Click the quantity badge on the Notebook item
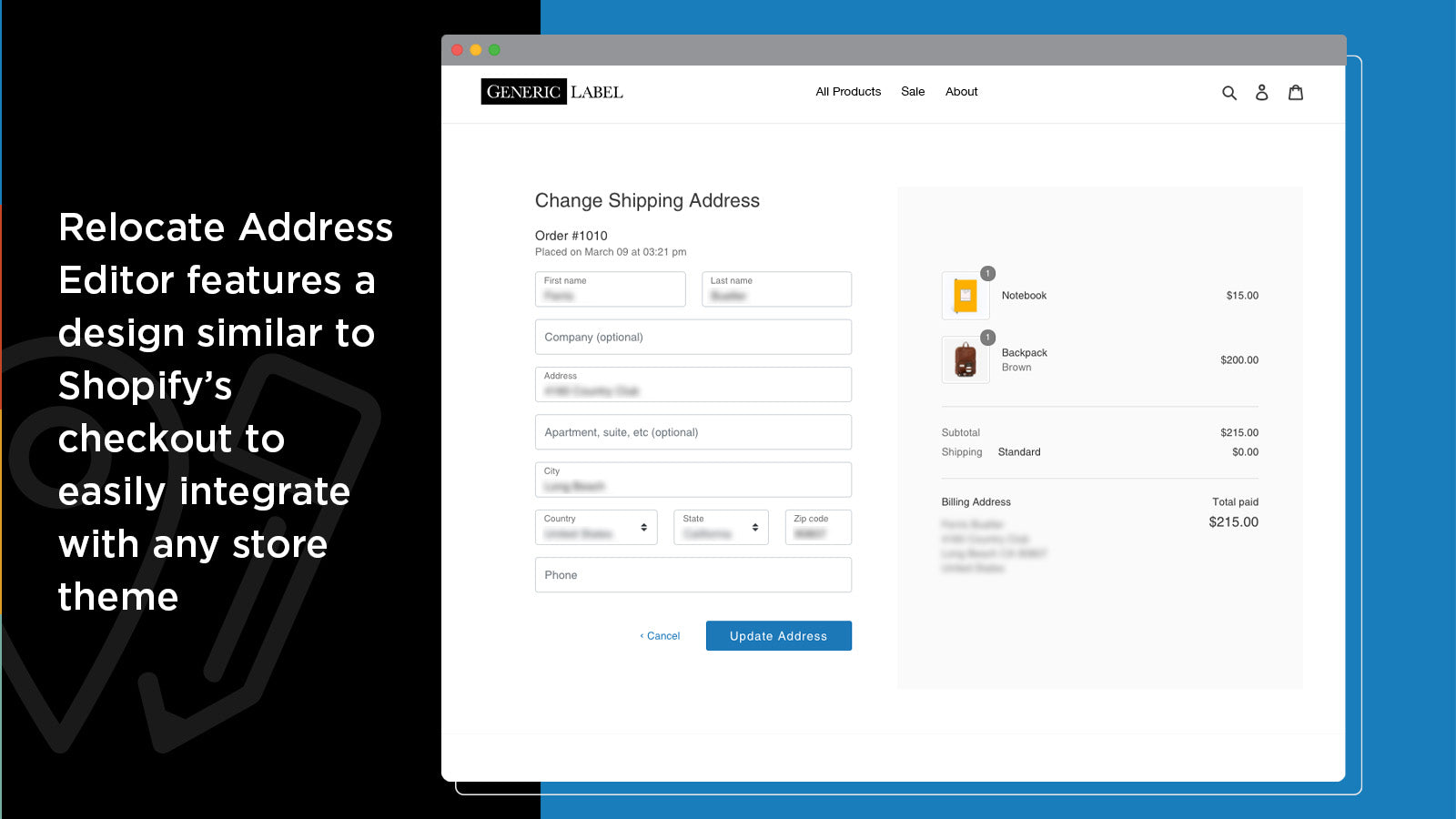1456x819 pixels. (986, 272)
